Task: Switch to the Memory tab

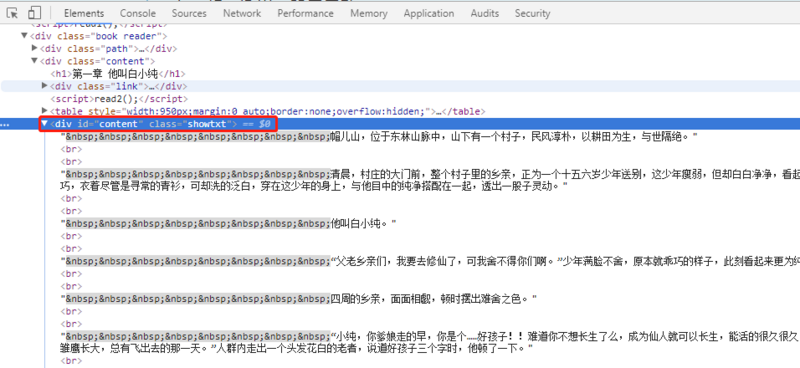Action: pyautogui.click(x=368, y=13)
